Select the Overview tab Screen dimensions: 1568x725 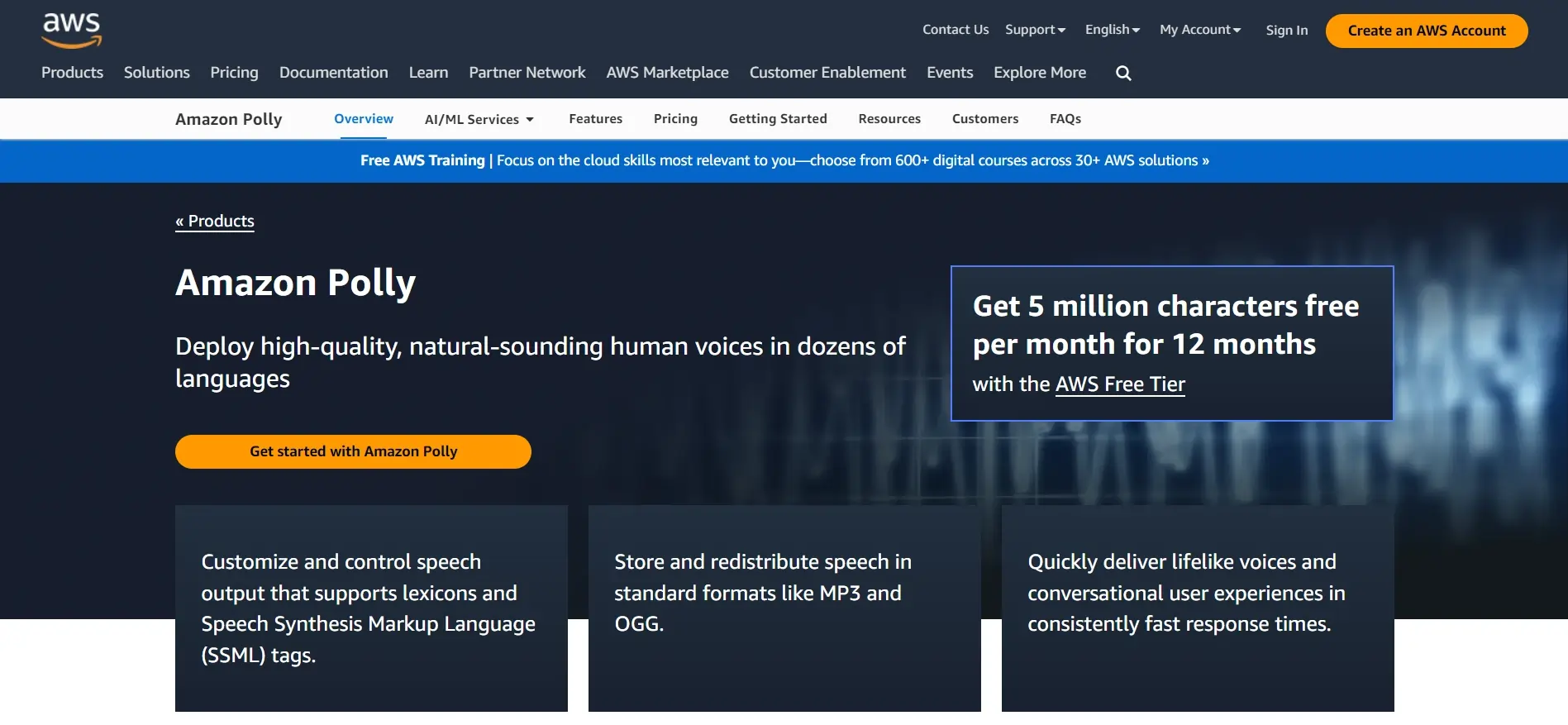click(364, 119)
